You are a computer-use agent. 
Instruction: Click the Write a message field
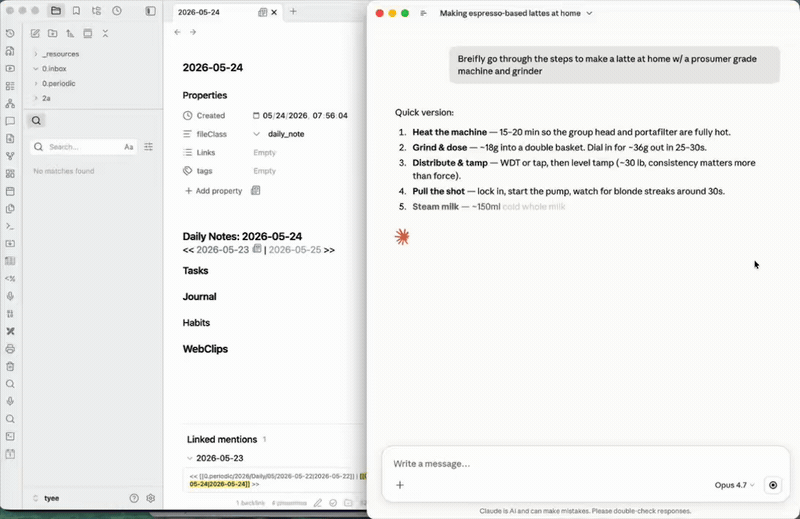585,463
